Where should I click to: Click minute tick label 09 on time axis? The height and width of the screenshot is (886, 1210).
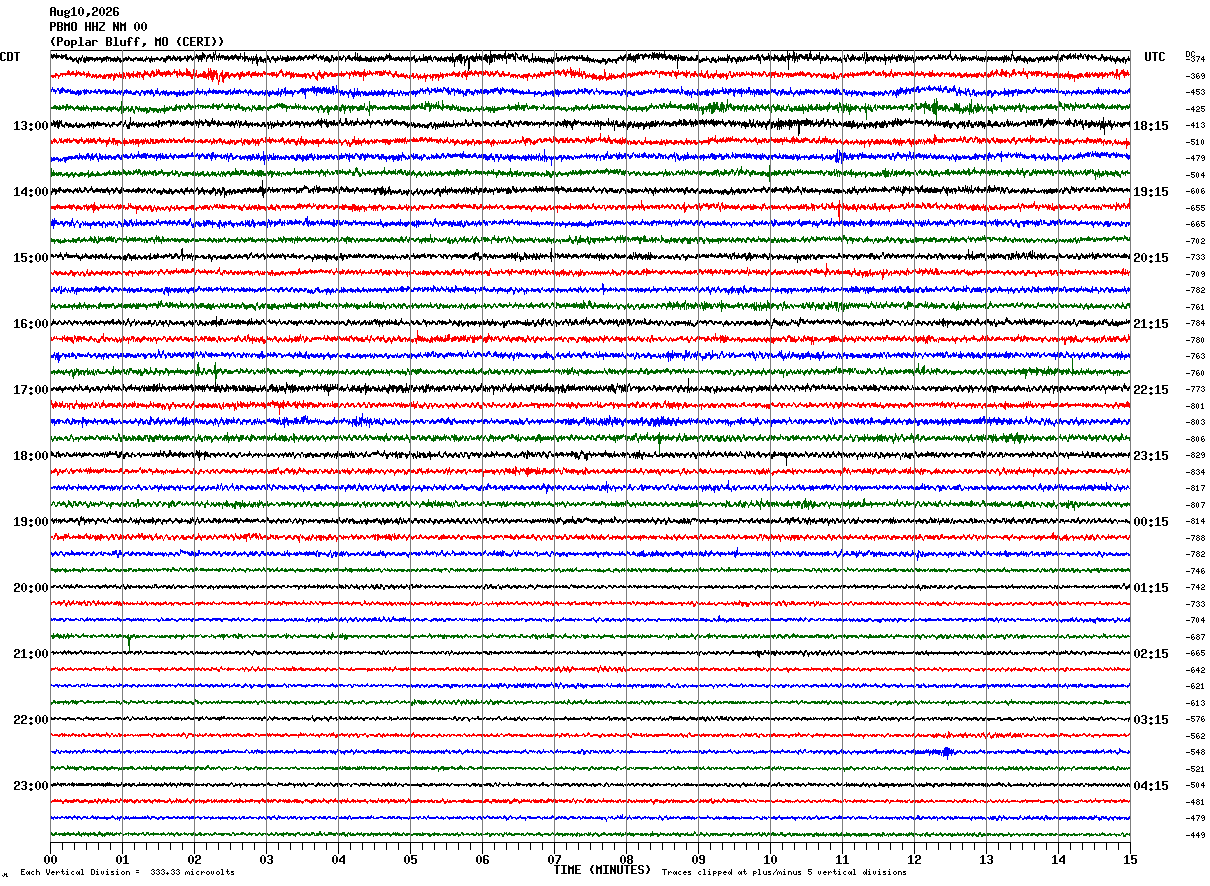pyautogui.click(x=698, y=859)
